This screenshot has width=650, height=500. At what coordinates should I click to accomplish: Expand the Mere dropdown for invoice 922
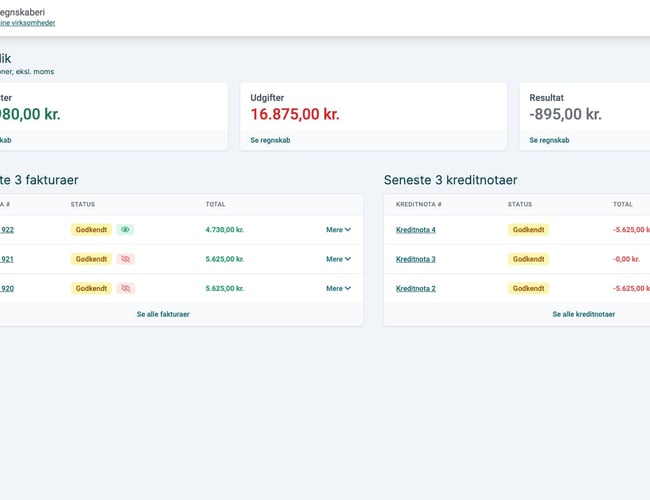(x=338, y=229)
